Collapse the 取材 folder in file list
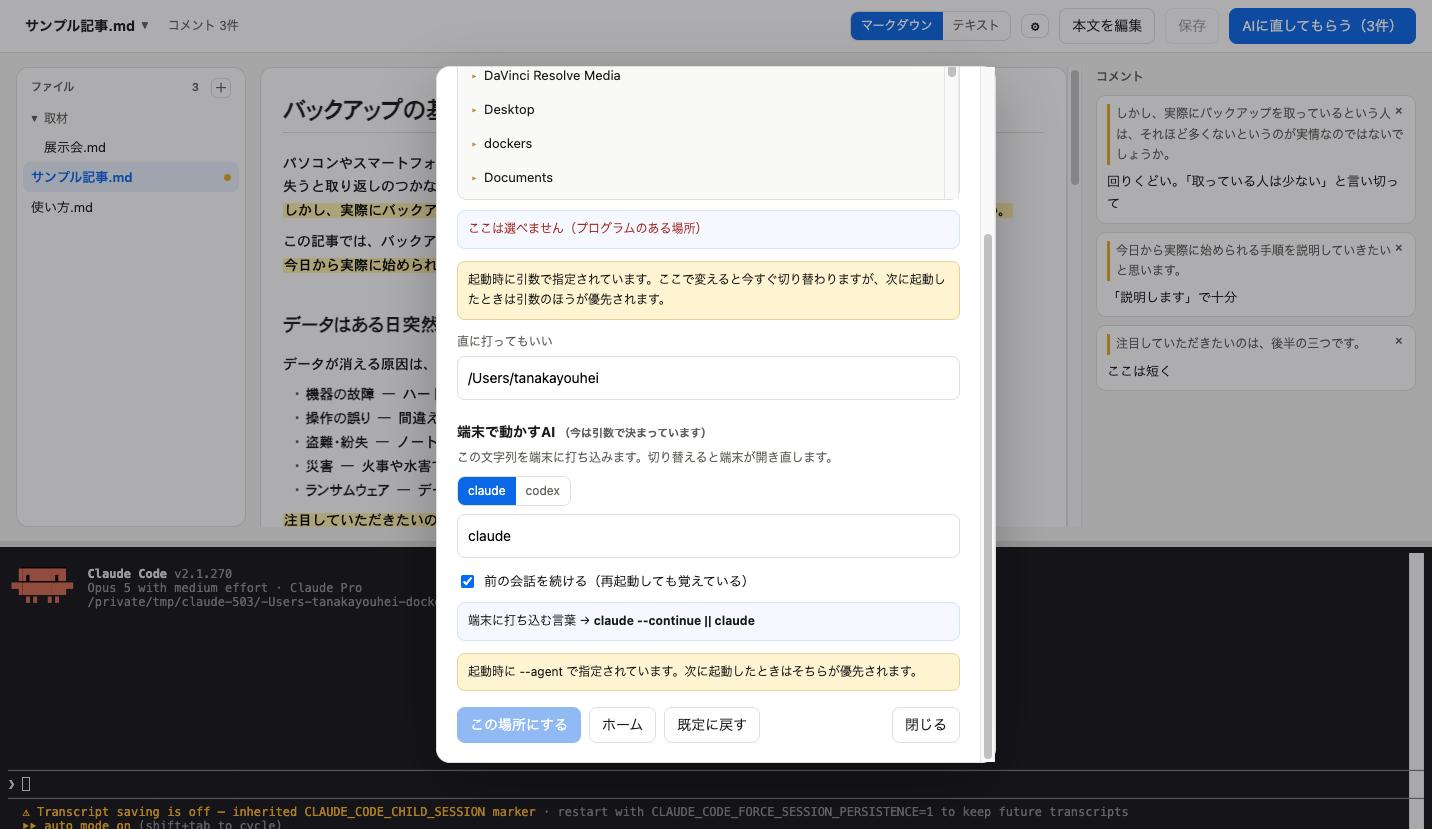The image size is (1432, 829). [x=35, y=118]
